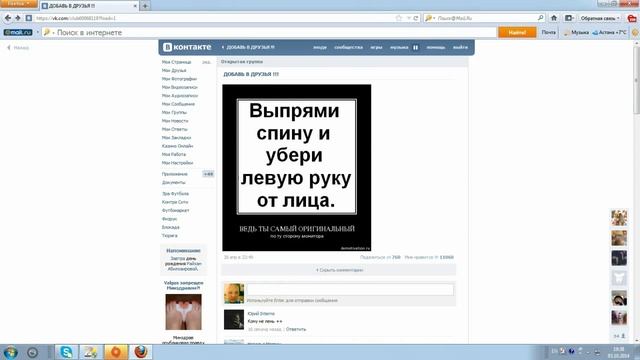Open Казино Онлайн in the sidebar
The image size is (640, 360).
click(178, 146)
